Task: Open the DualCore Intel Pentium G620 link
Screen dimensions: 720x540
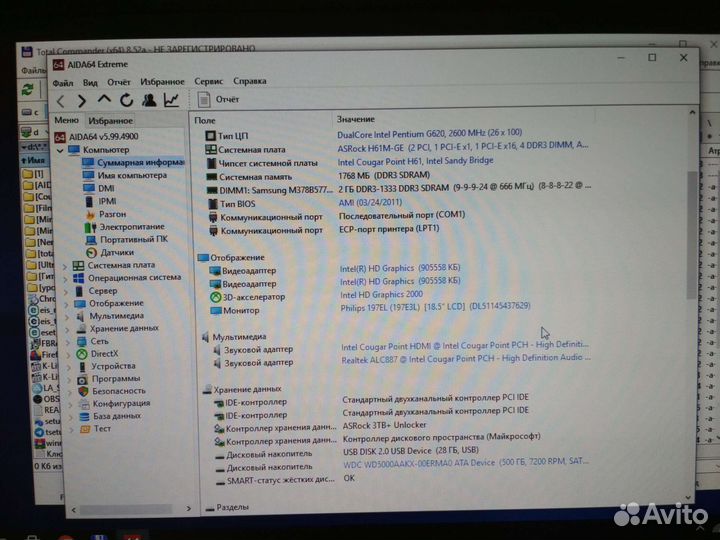Action: coord(429,133)
